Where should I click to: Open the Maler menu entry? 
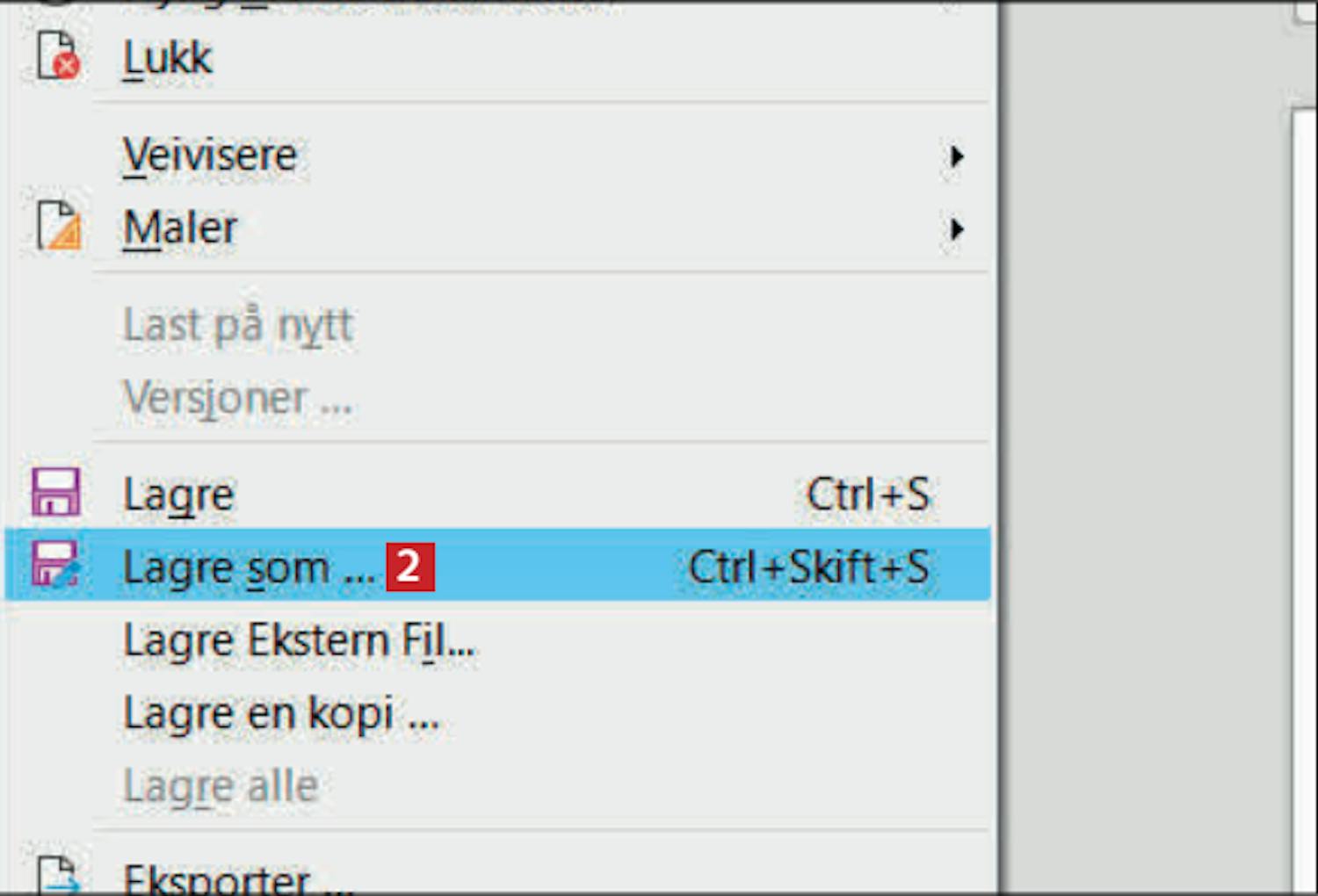click(497, 228)
